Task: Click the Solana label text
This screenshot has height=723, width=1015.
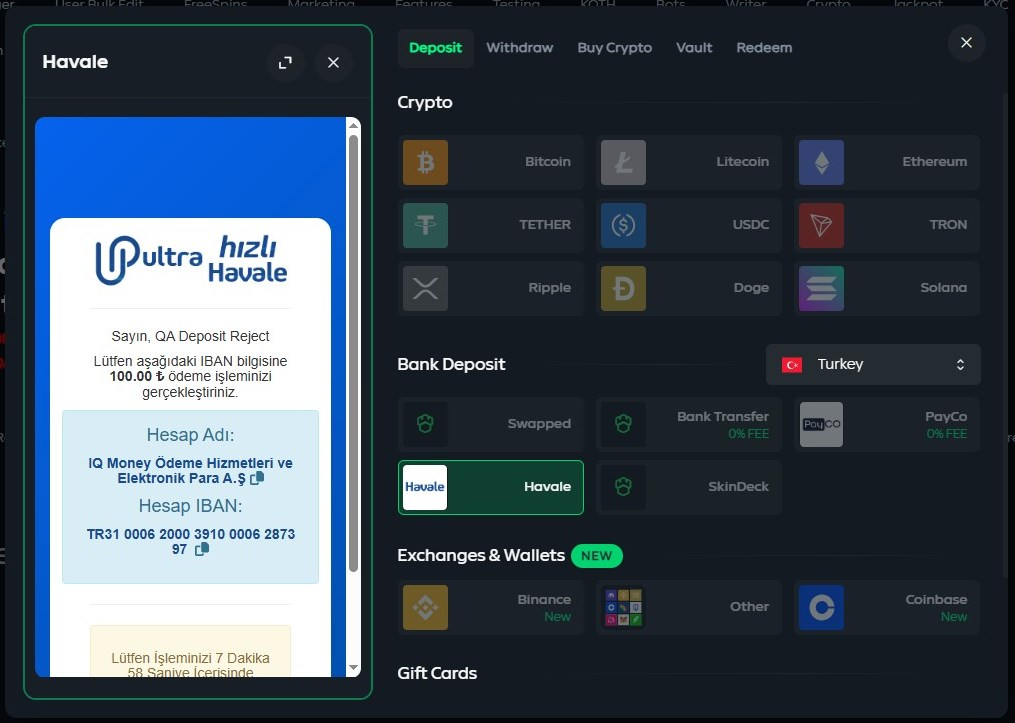Action: (944, 287)
